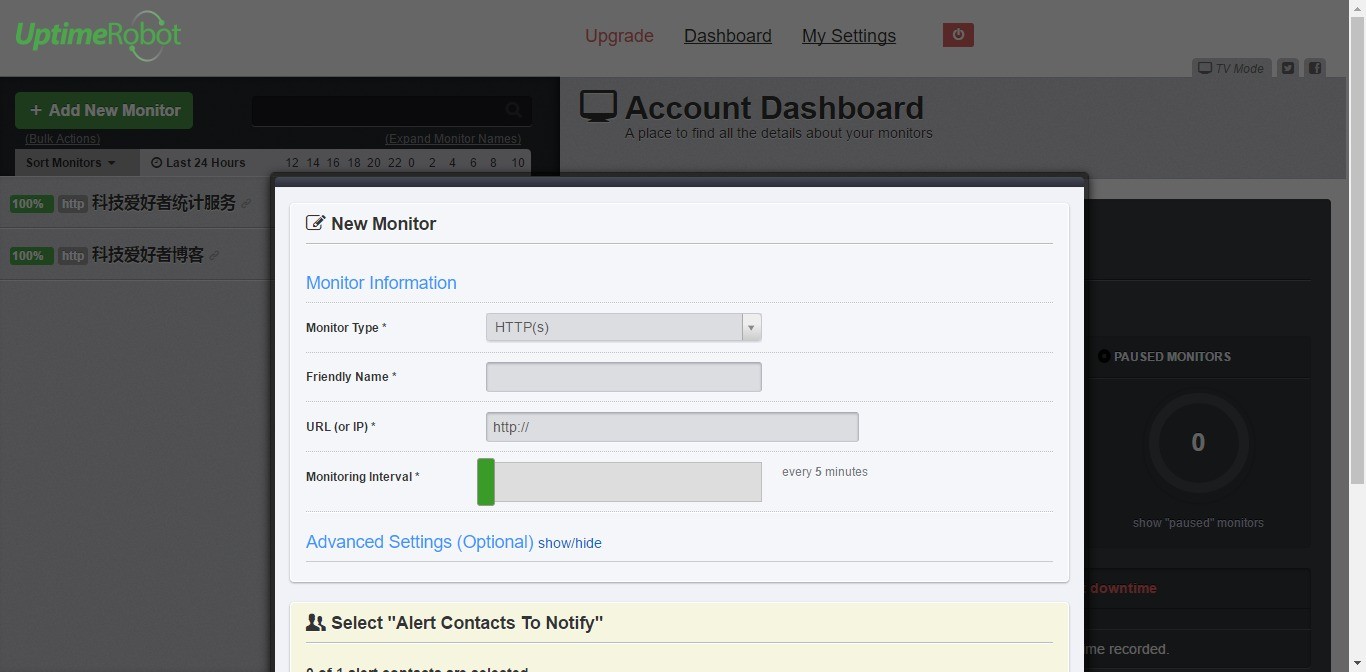Open My Settings
This screenshot has width=1366, height=672.
tap(849, 36)
